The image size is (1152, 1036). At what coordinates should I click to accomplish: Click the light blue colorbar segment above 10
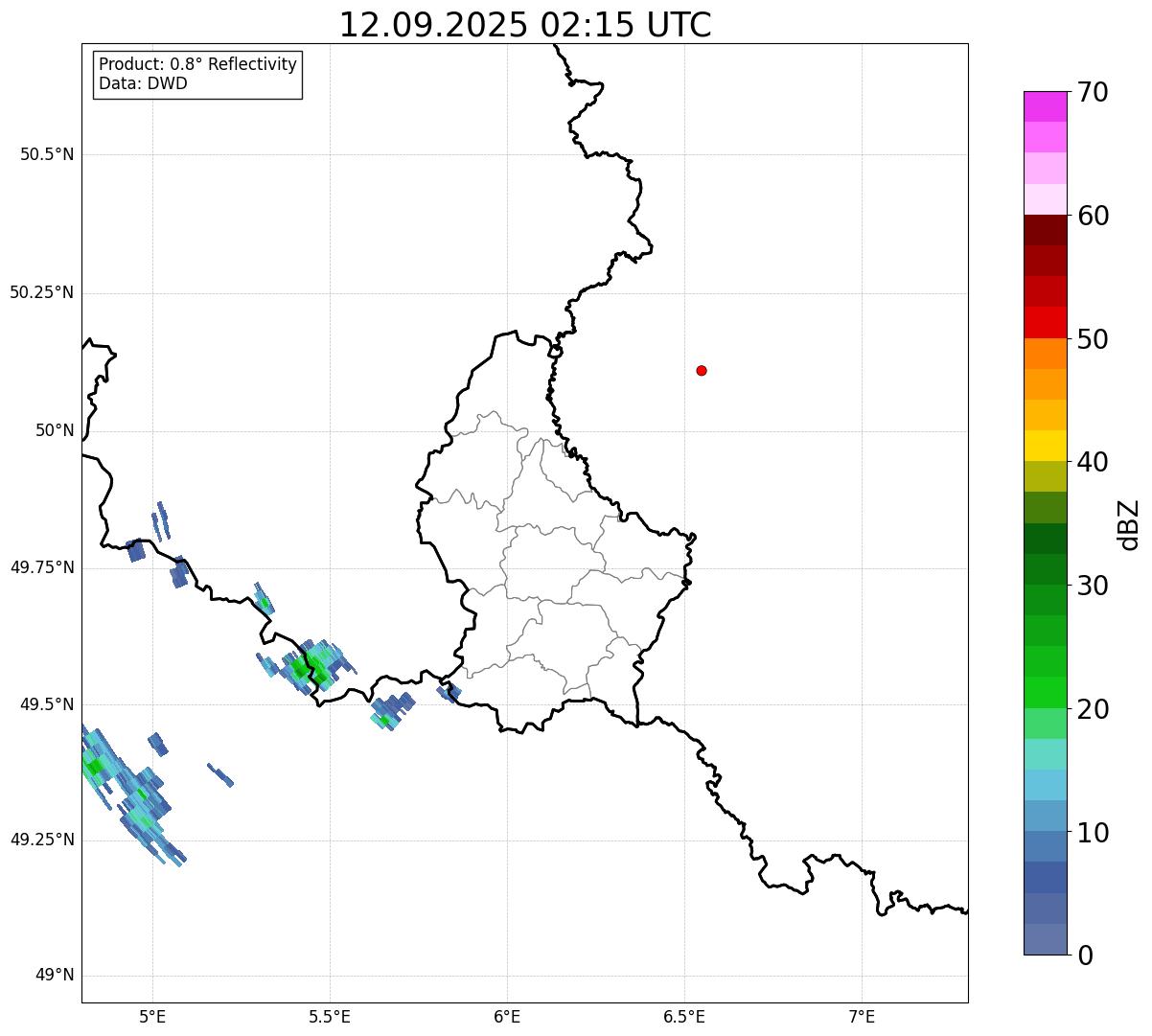pyautogui.click(x=1045, y=816)
